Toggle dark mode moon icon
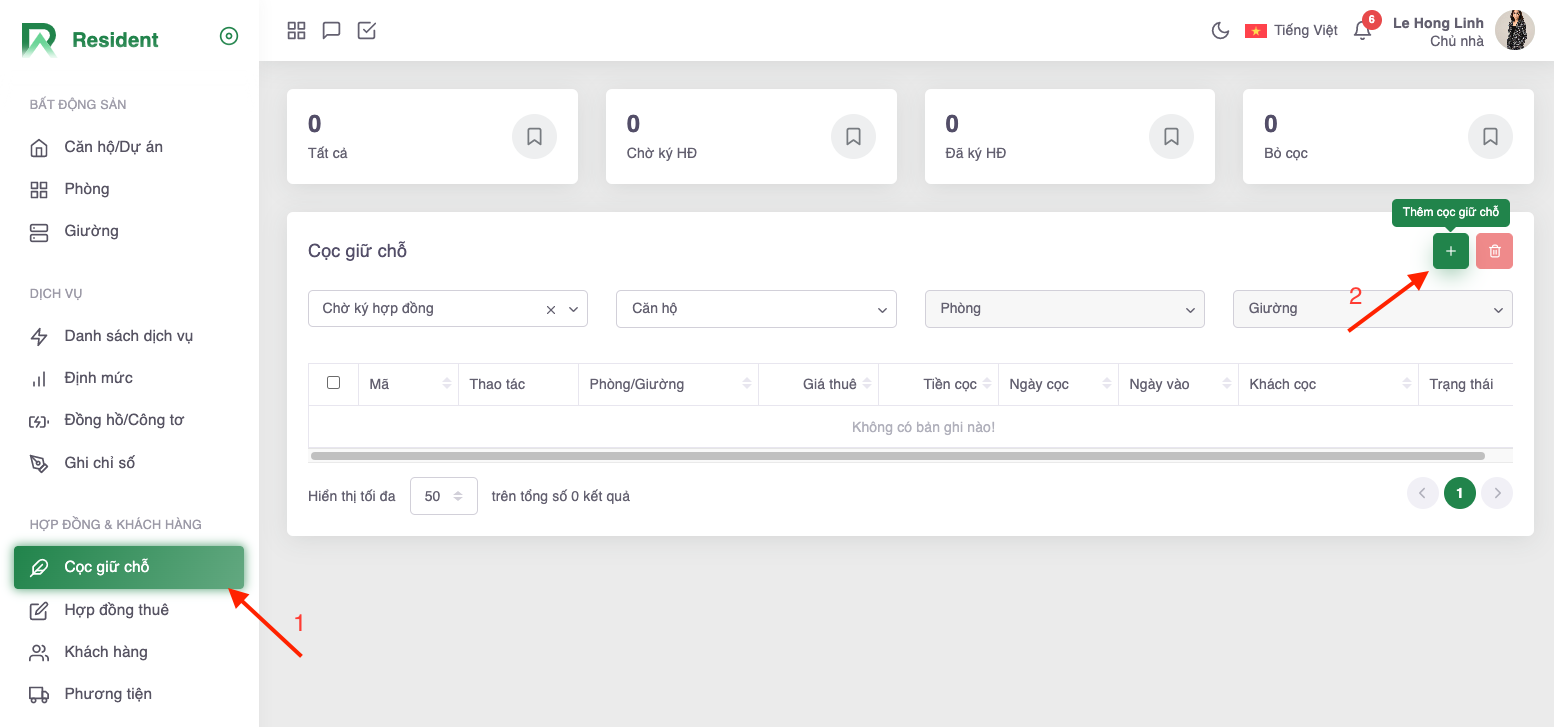 point(1220,31)
